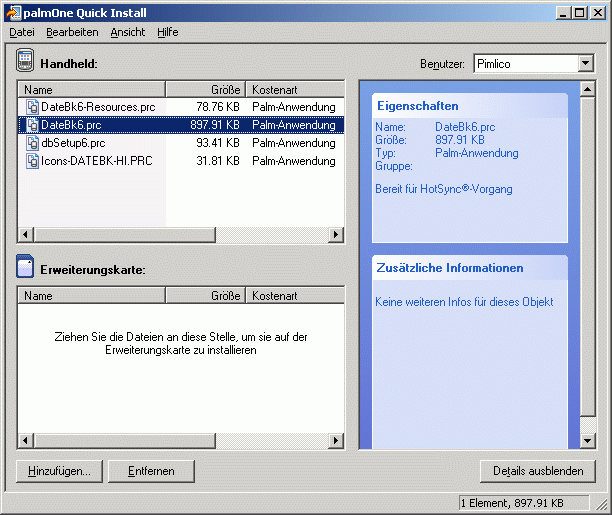Click Erweiterungskarte list scroll right arrow
This screenshot has height=515, width=612.
[336, 441]
